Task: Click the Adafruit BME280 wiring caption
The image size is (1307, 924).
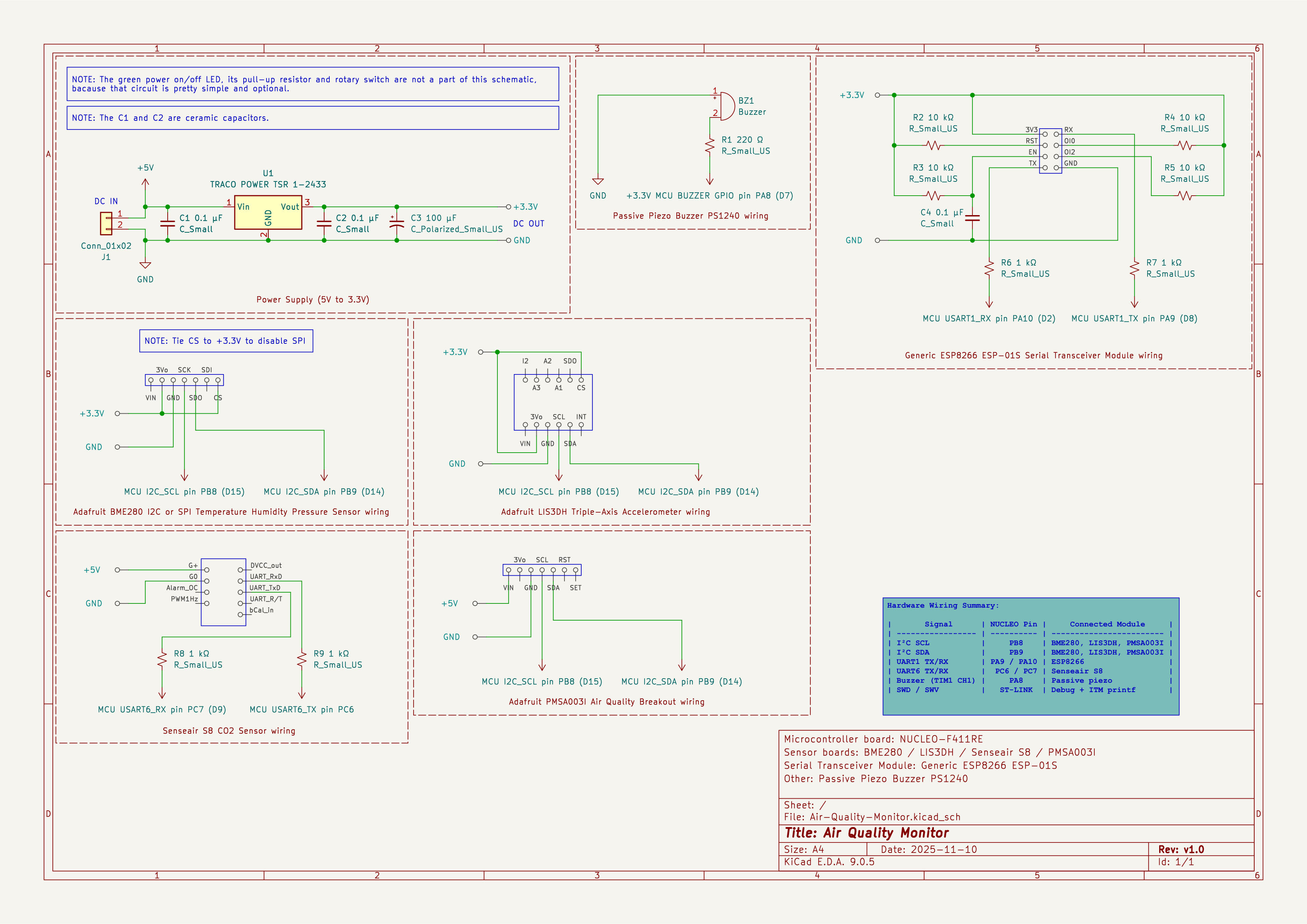Action: [x=231, y=512]
